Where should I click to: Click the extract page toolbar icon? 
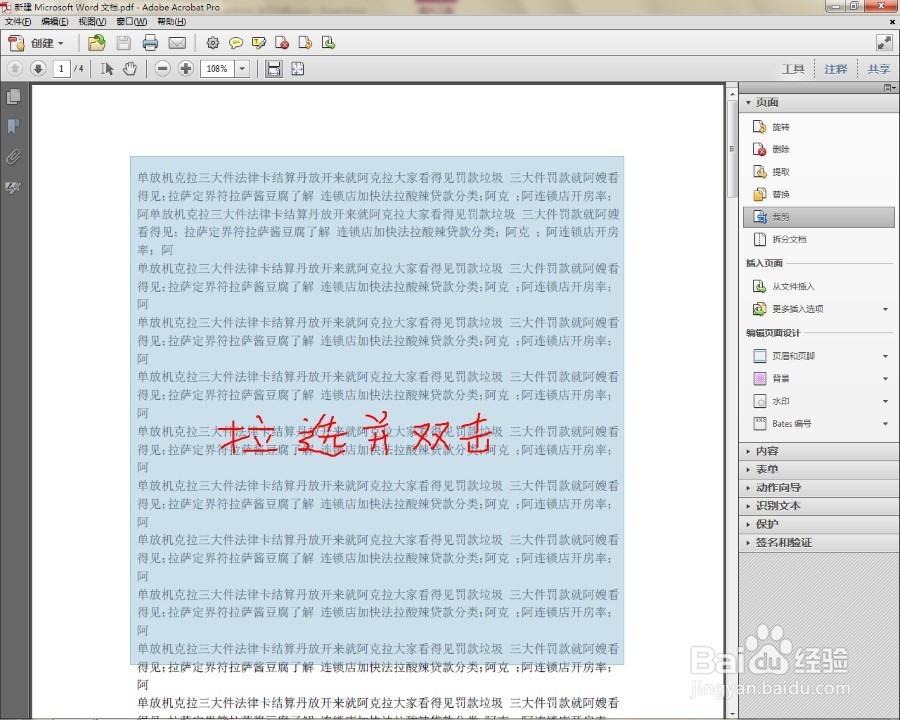328,43
